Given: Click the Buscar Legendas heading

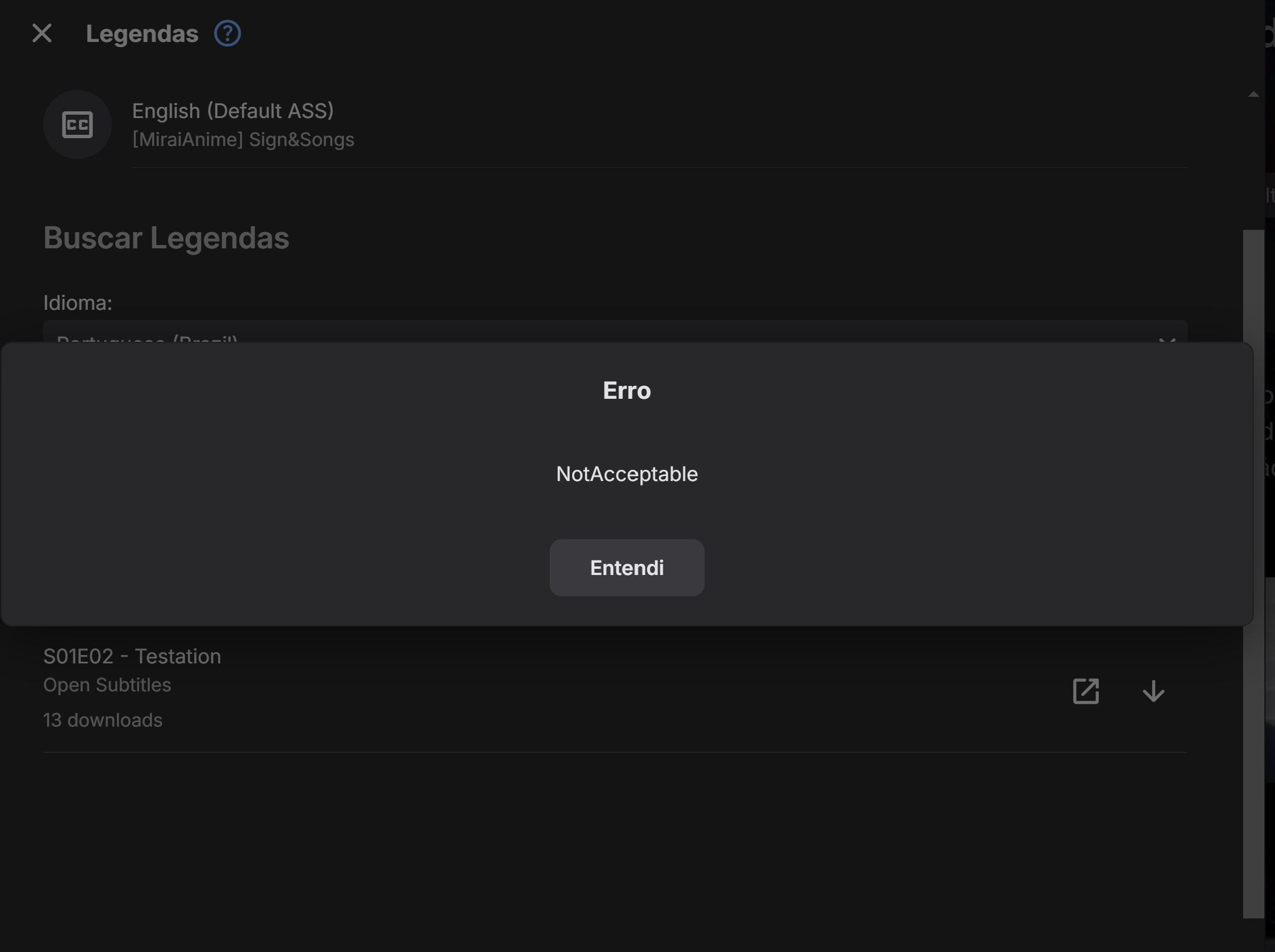Looking at the screenshot, I should [166, 238].
